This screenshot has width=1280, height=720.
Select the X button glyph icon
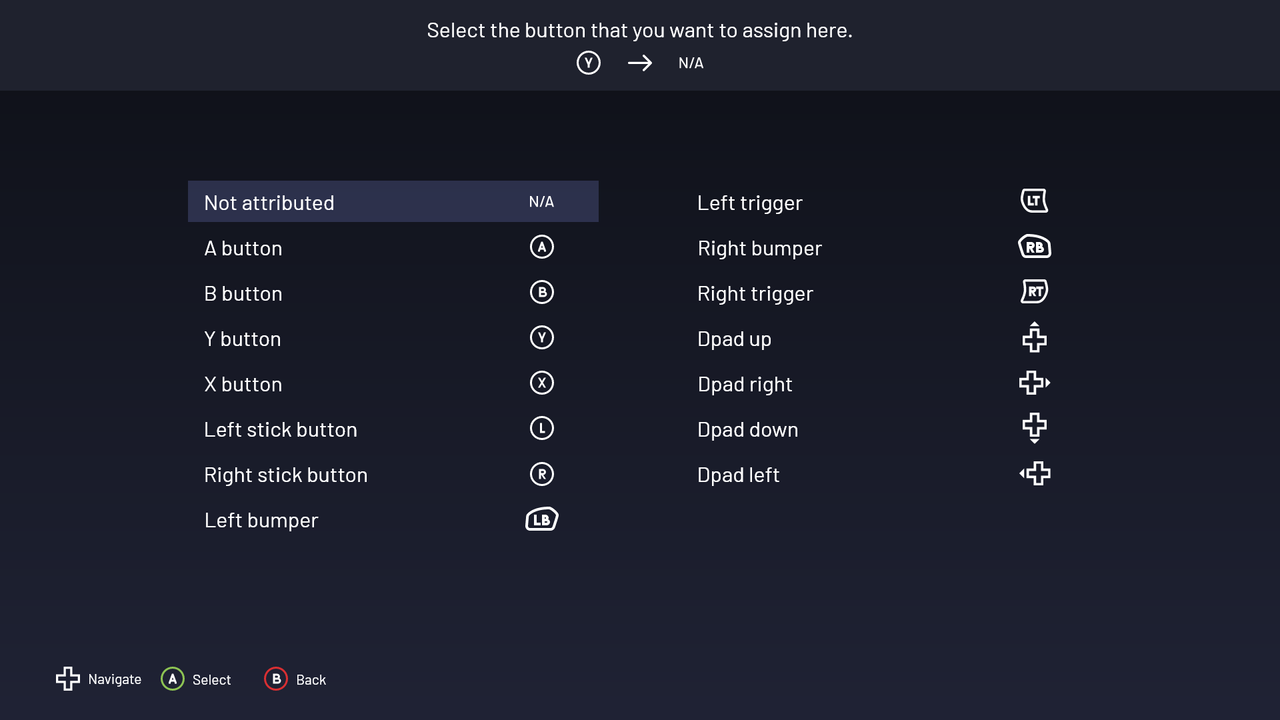click(541, 383)
